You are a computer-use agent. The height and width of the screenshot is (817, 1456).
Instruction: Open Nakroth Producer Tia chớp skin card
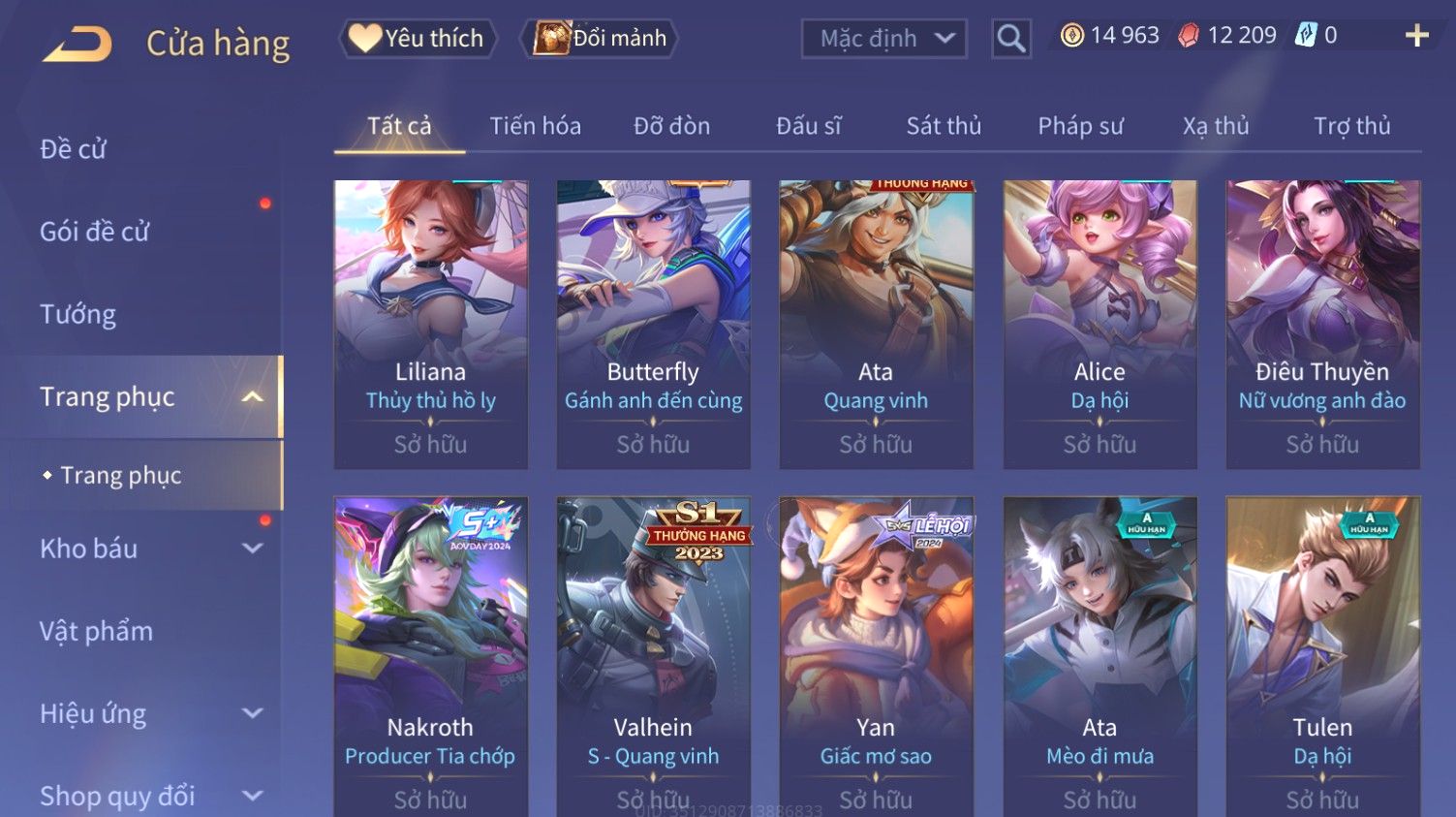coord(431,656)
